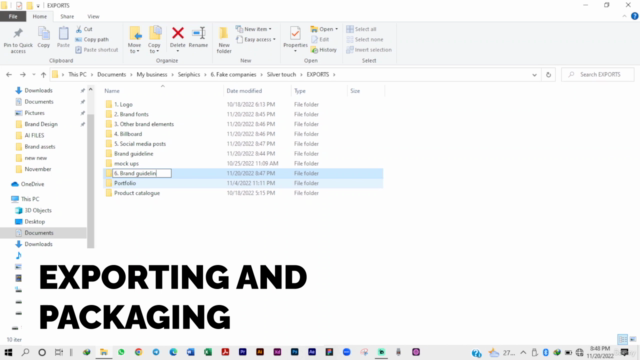
Task: Sort by Date modified column header
Action: click(x=244, y=91)
